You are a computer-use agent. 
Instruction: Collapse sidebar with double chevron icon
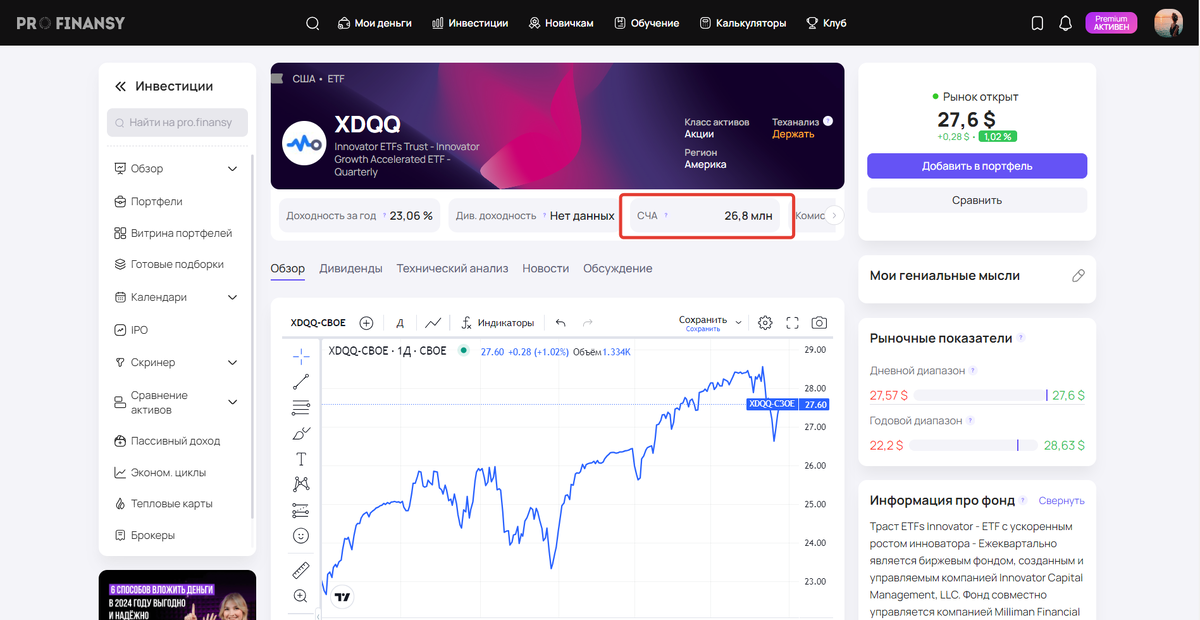[x=120, y=87]
